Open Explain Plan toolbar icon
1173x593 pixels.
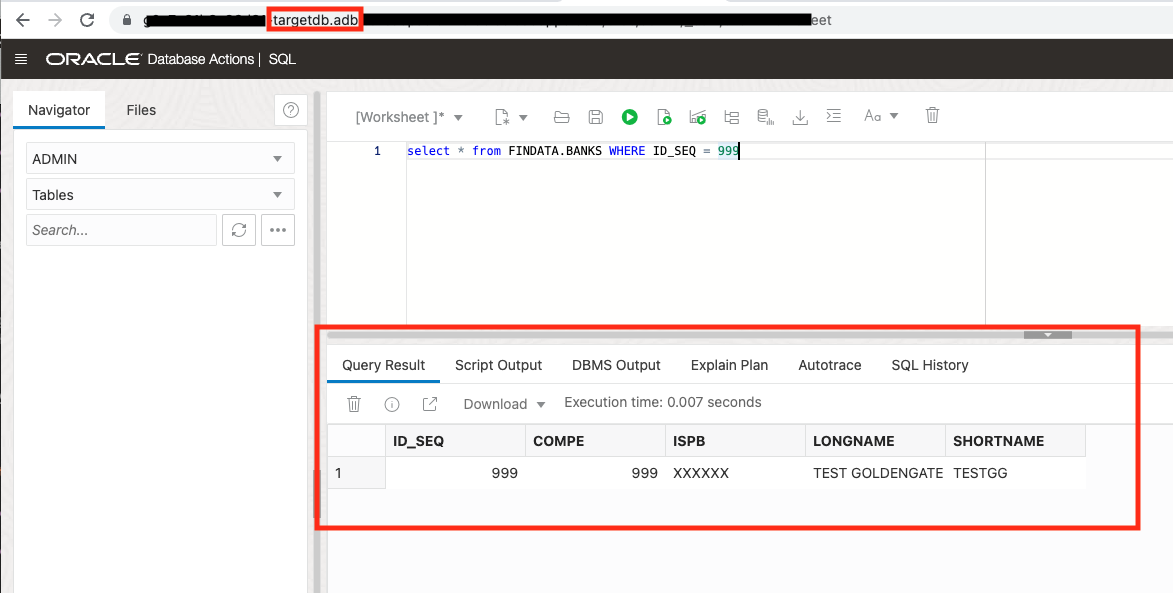pyautogui.click(x=697, y=117)
